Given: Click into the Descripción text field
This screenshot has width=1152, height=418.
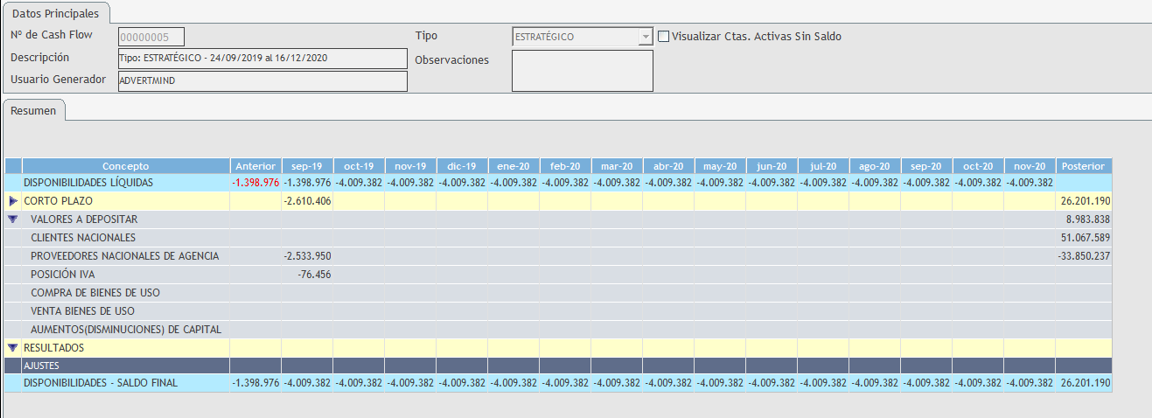Looking at the screenshot, I should pyautogui.click(x=262, y=58).
